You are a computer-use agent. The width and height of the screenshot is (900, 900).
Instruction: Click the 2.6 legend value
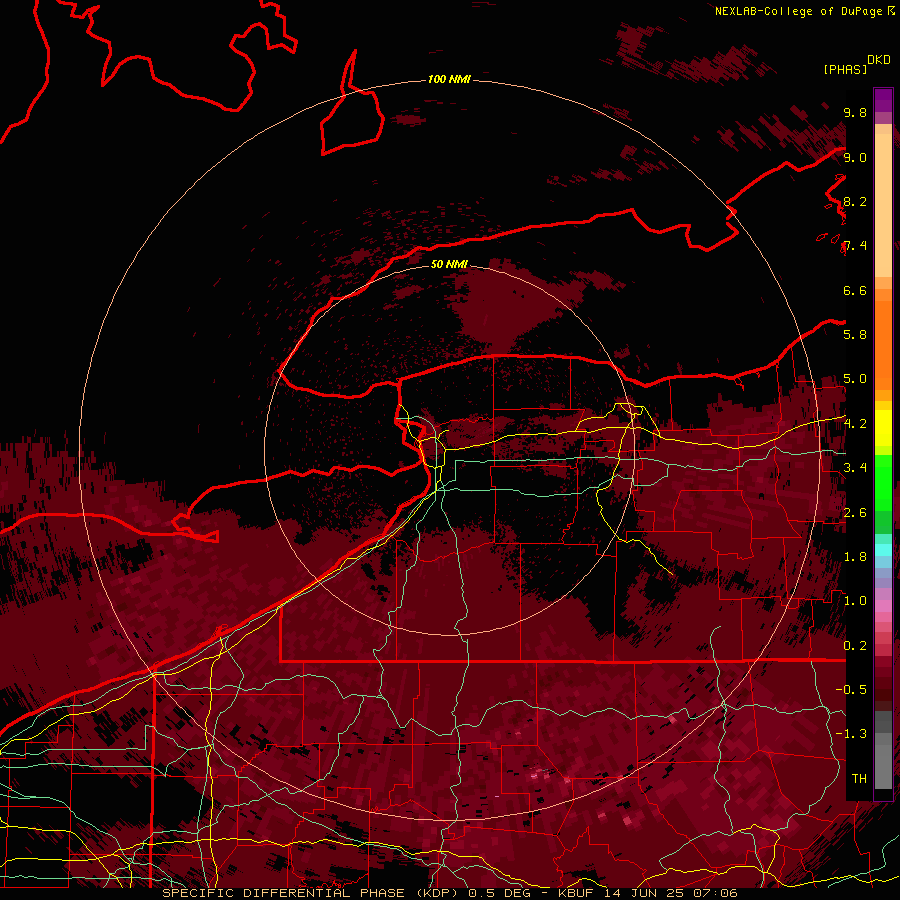click(x=855, y=512)
